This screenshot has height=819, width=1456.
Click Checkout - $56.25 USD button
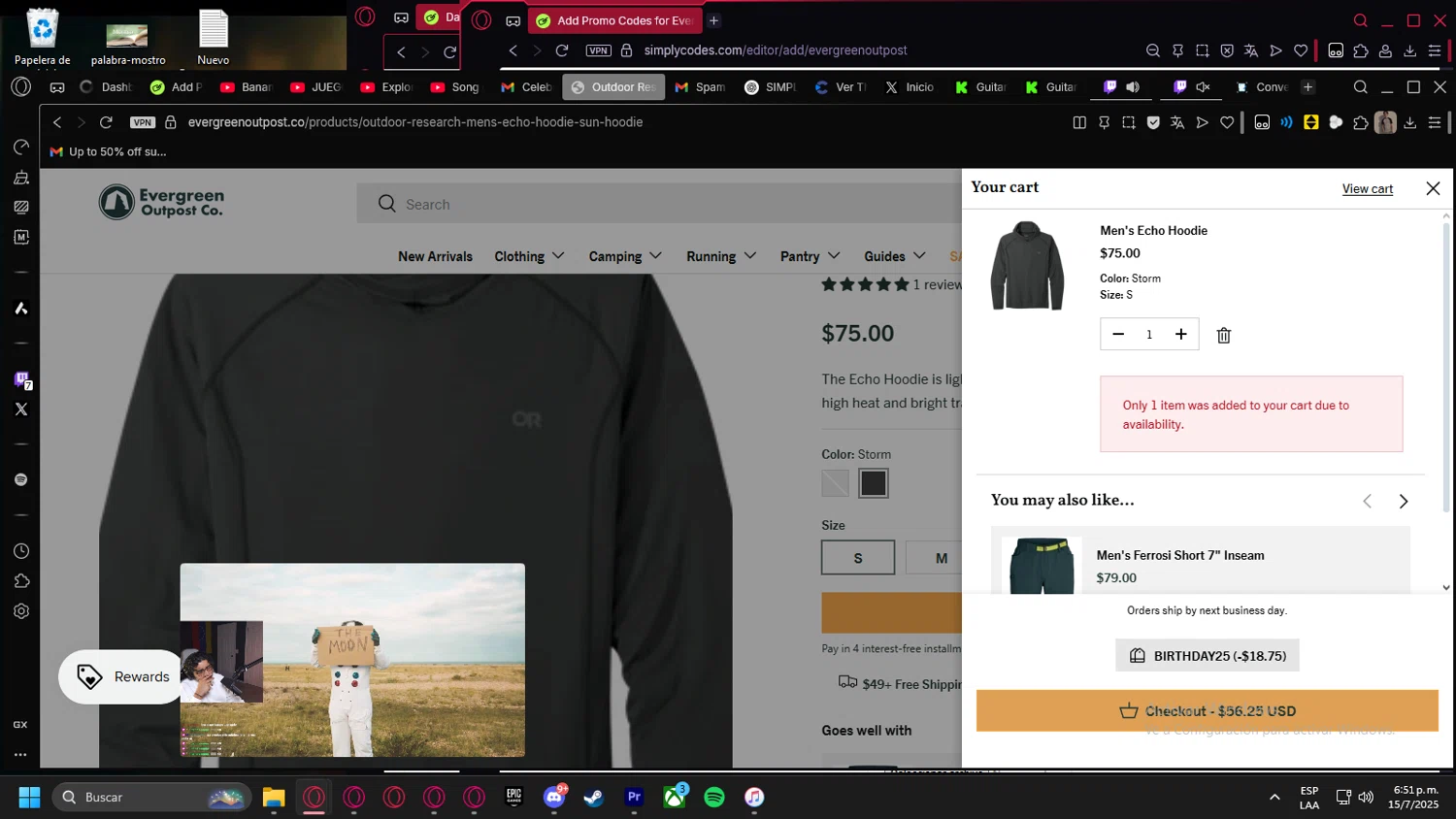click(1207, 710)
